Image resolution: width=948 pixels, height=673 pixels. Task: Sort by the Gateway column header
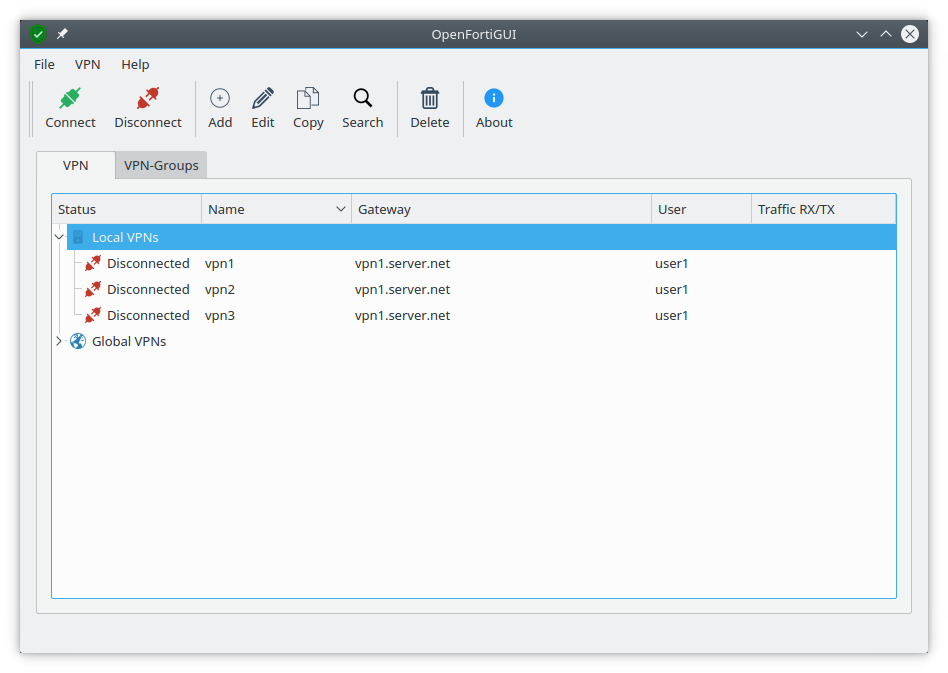(501, 209)
